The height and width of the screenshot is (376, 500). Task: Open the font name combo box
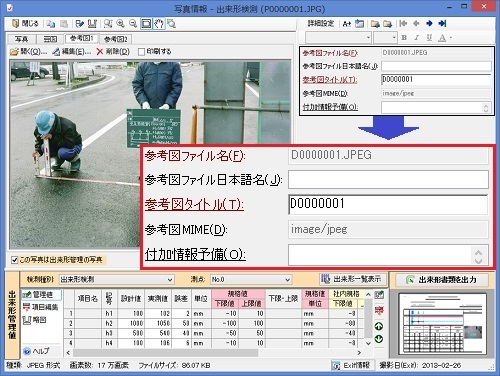coord(338,38)
